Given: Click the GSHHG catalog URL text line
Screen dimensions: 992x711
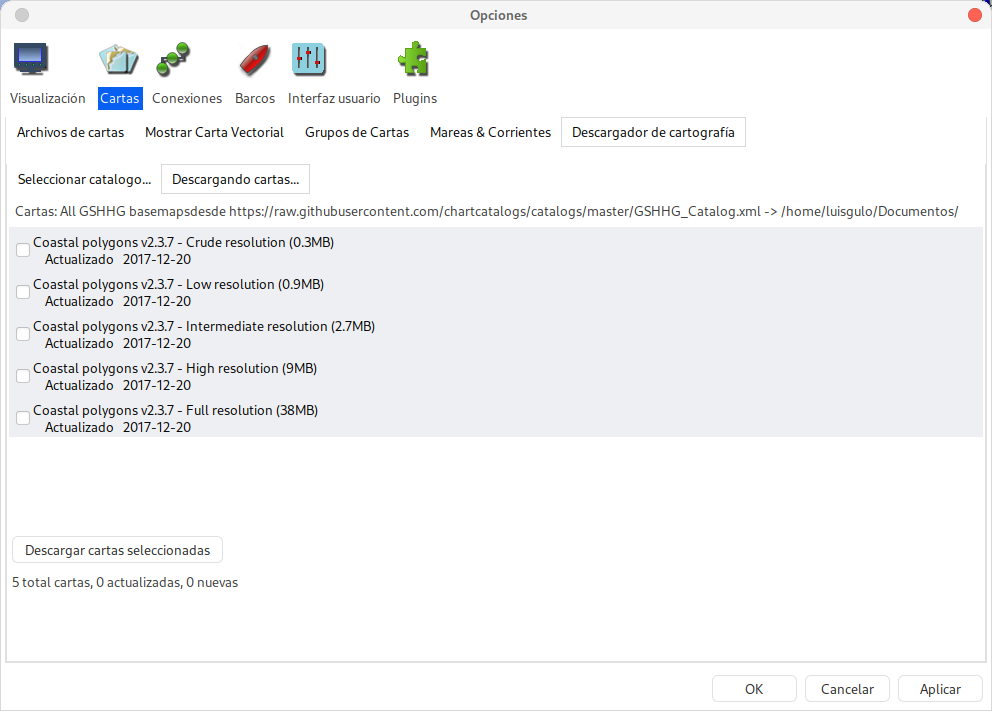Looking at the screenshot, I should pyautogui.click(x=487, y=211).
